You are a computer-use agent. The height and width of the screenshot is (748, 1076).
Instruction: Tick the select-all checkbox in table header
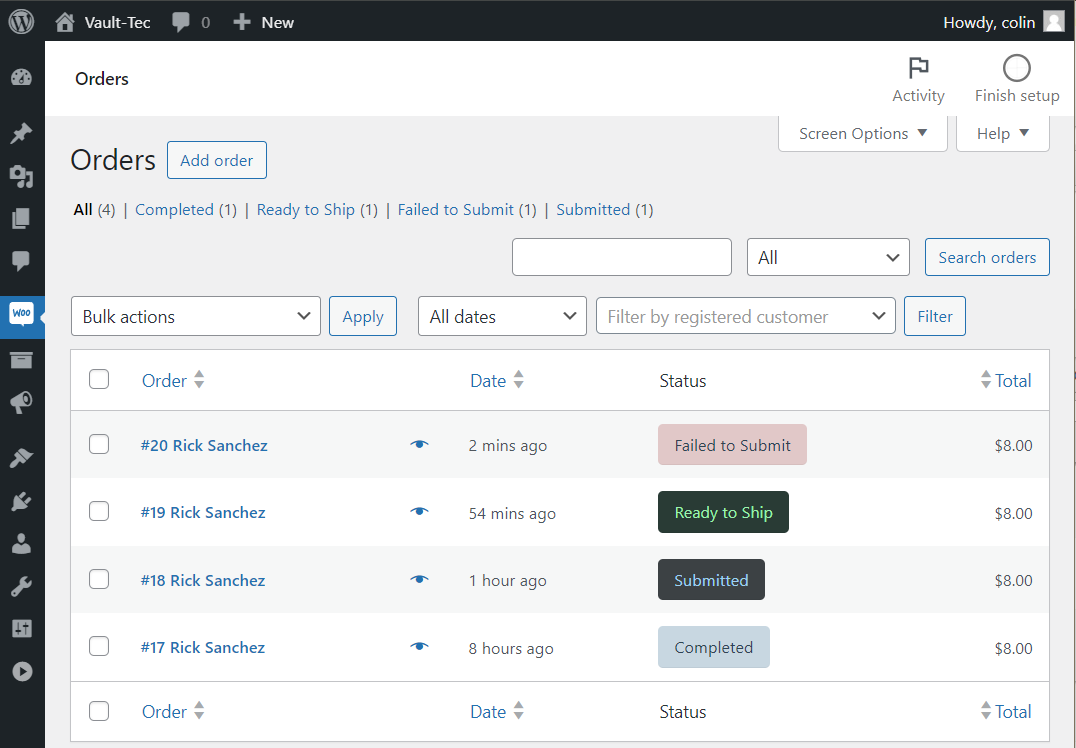coord(99,379)
